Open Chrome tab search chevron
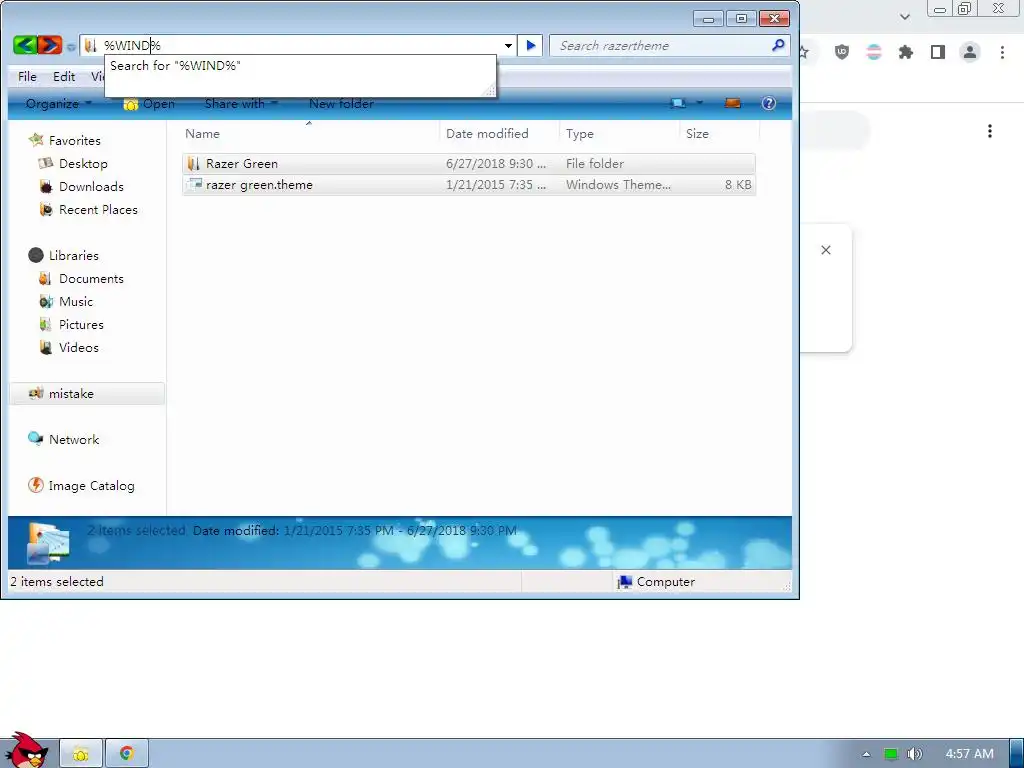The image size is (1024, 768). click(904, 17)
